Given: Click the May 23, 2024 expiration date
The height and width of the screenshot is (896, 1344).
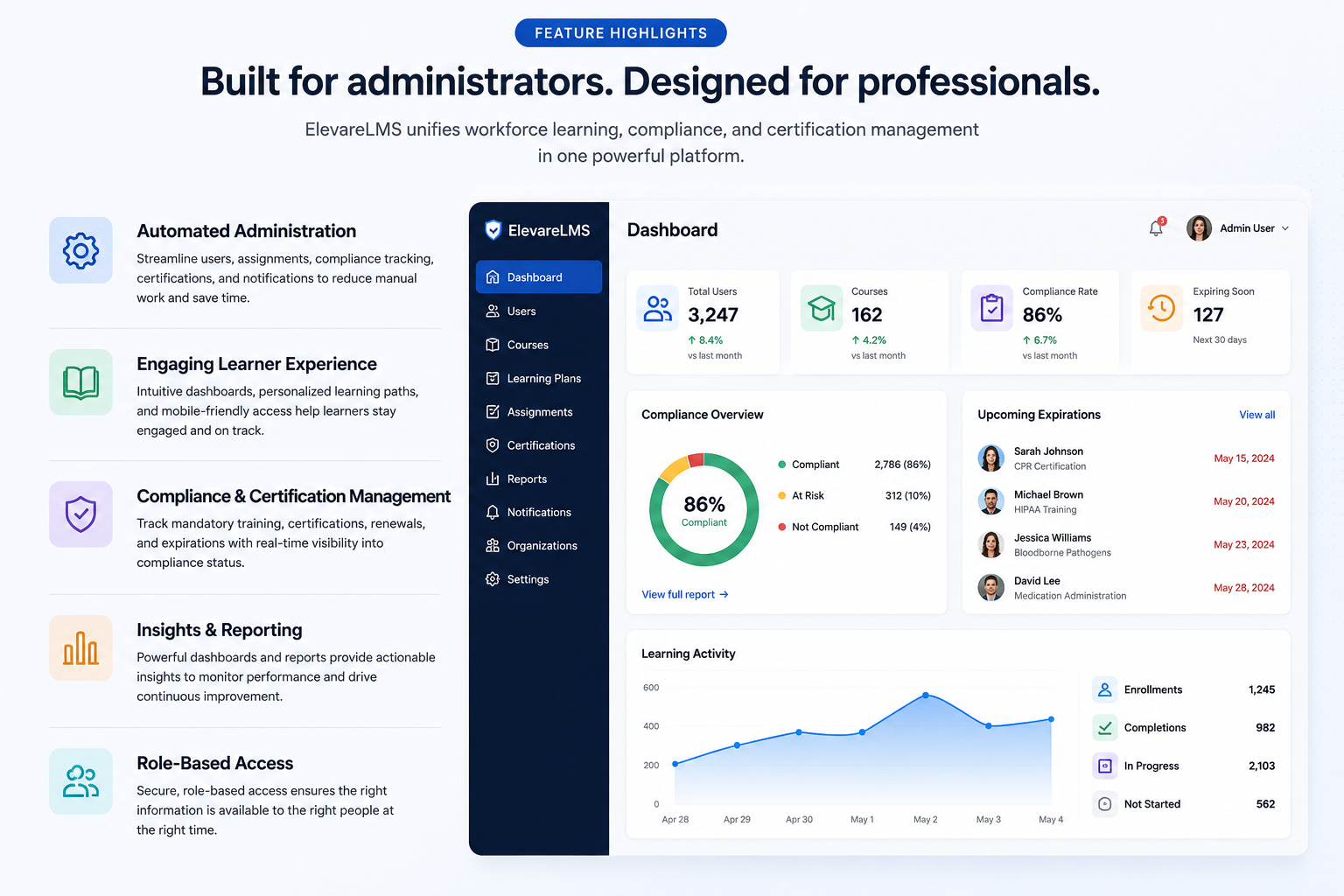Looking at the screenshot, I should click(x=1244, y=544).
